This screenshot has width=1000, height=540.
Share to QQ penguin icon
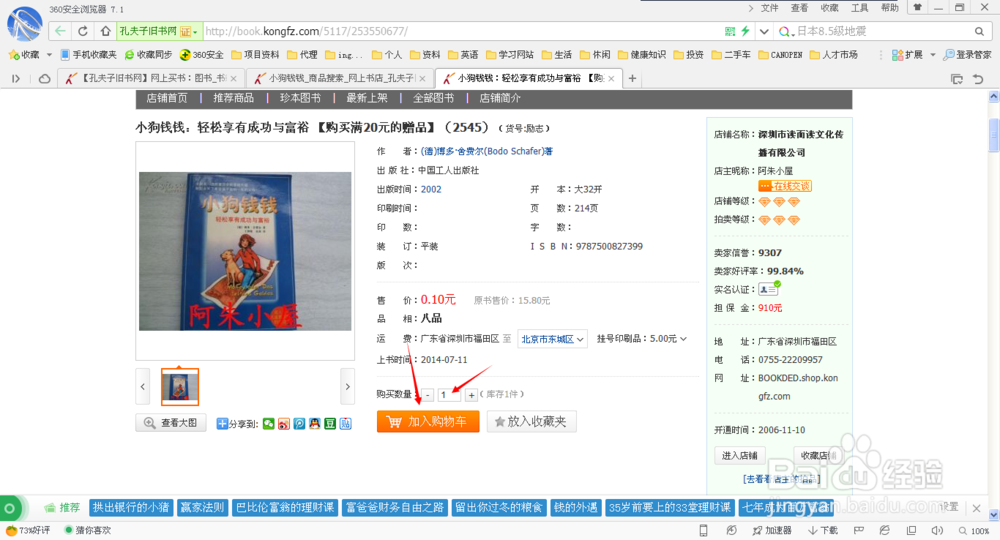tap(314, 423)
